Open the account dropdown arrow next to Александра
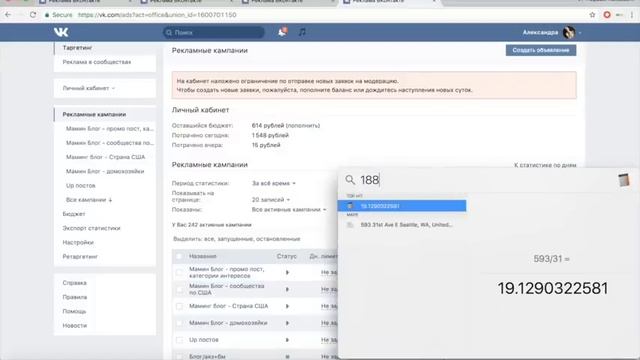This screenshot has width=640, height=360. click(x=580, y=32)
